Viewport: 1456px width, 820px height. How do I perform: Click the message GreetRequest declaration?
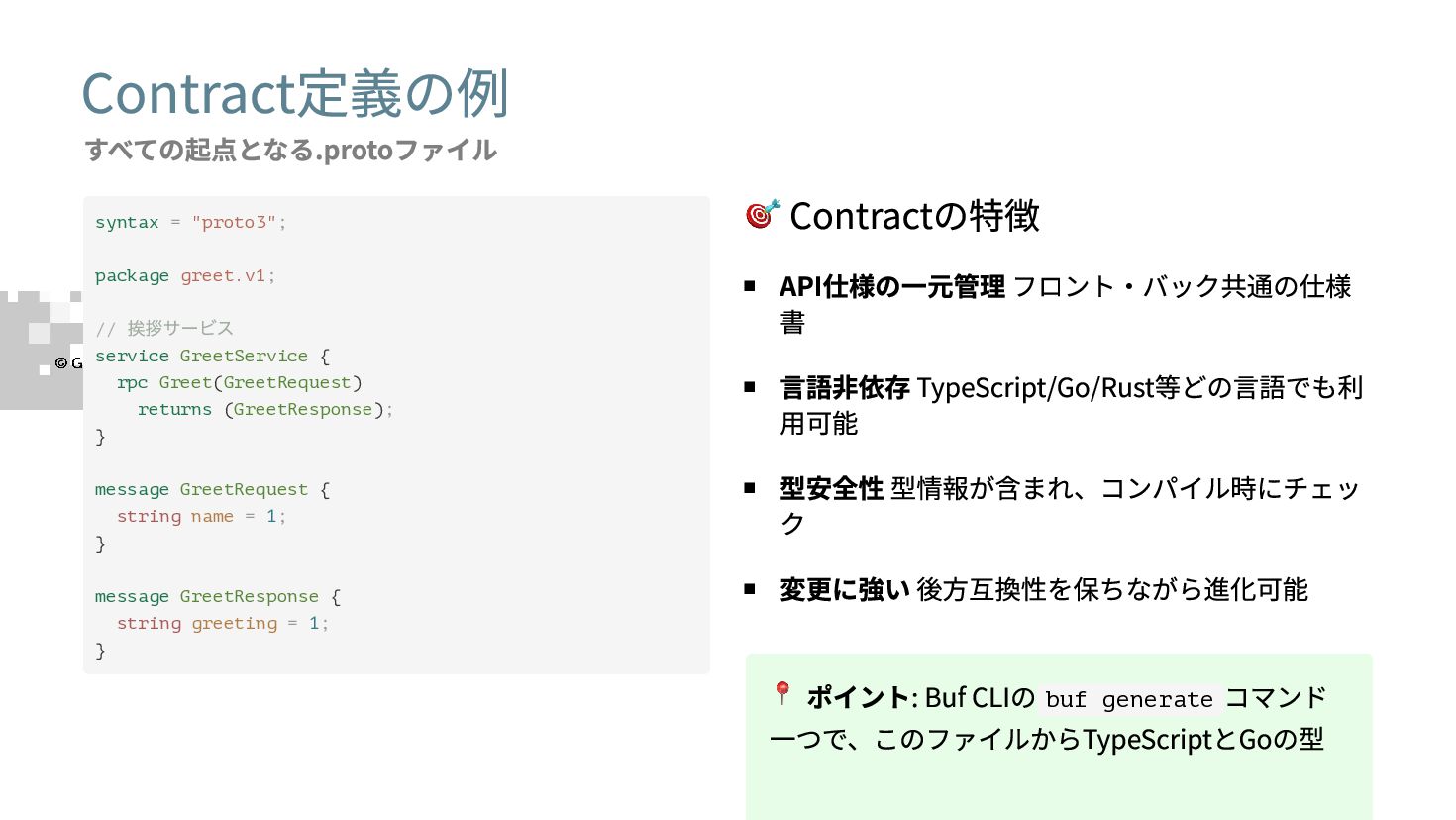[213, 489]
